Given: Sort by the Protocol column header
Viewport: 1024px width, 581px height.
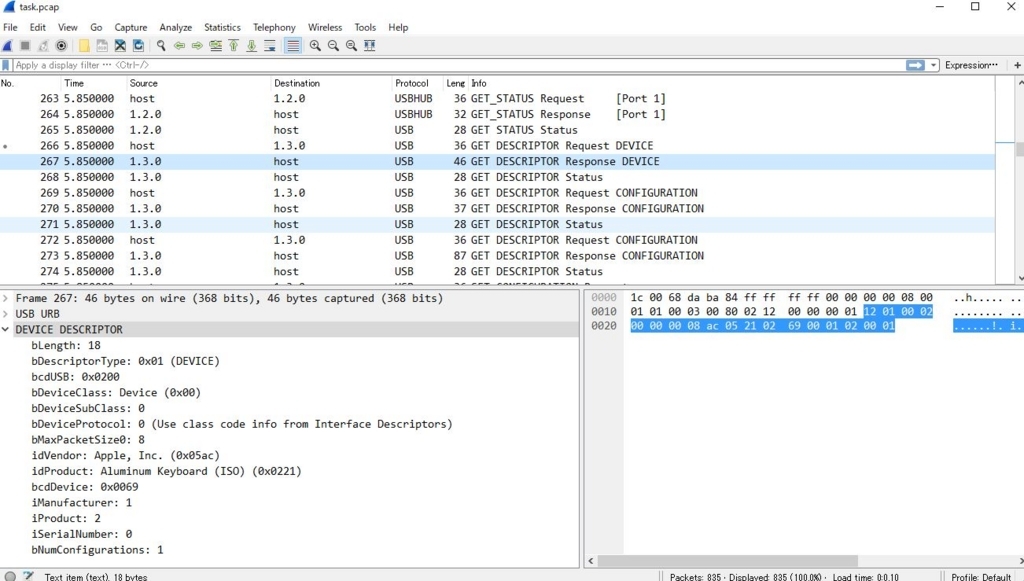Looking at the screenshot, I should (x=417, y=84).
